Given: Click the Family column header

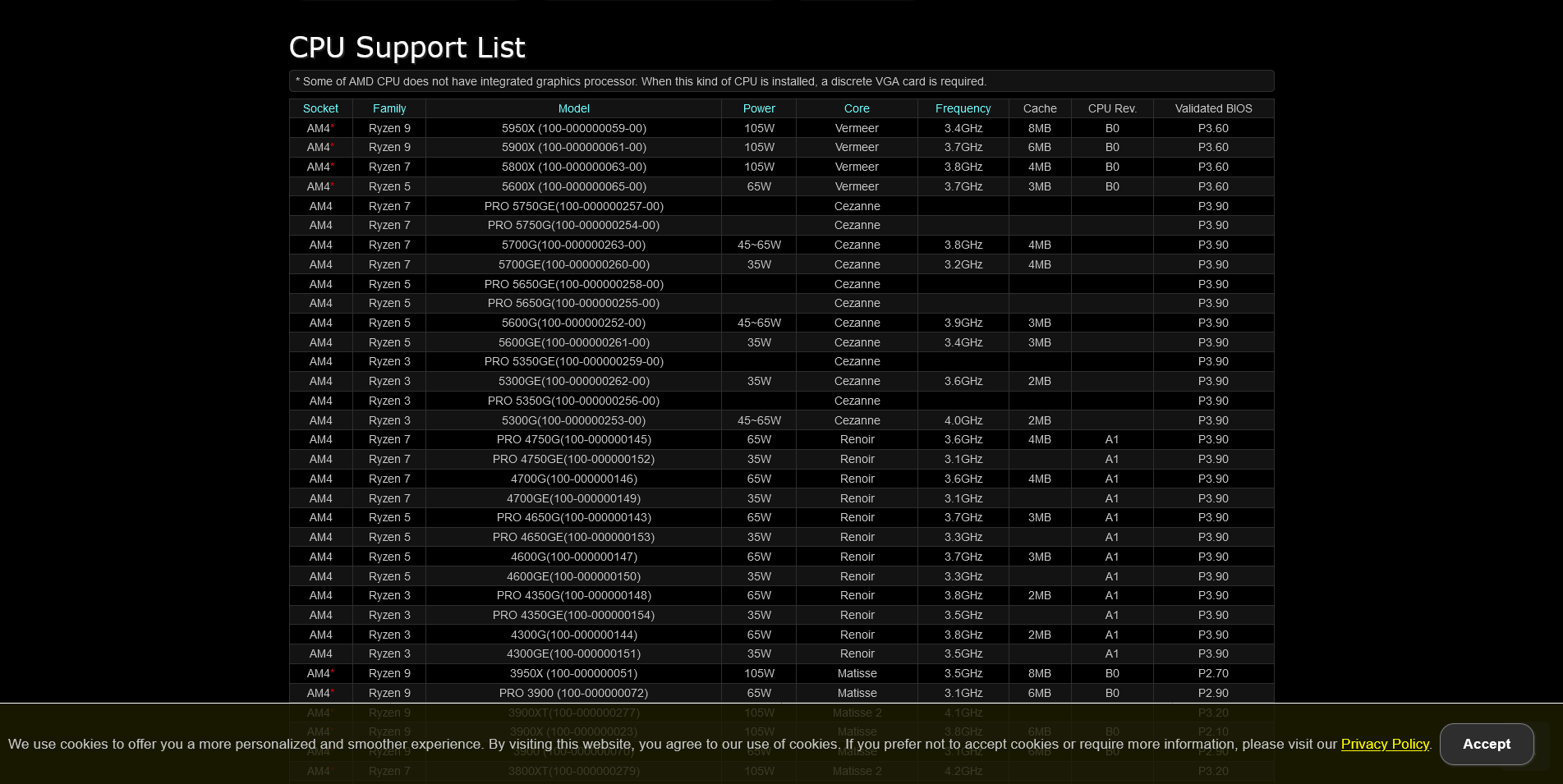Looking at the screenshot, I should click(x=389, y=108).
